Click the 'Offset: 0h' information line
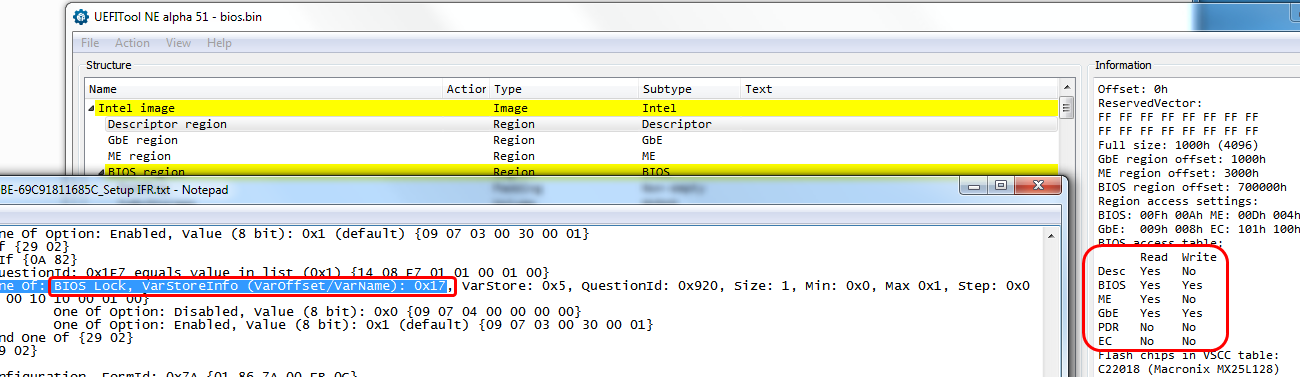Viewport: 1300px width, 377px height. (1134, 89)
